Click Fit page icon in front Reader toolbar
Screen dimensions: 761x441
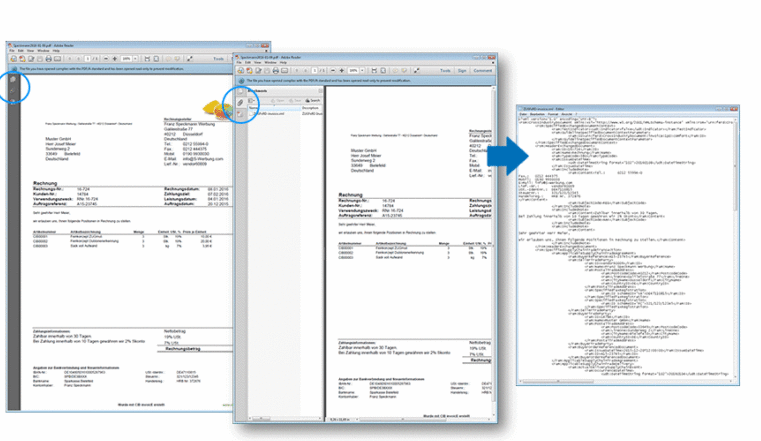pyautogui.click(x=383, y=70)
